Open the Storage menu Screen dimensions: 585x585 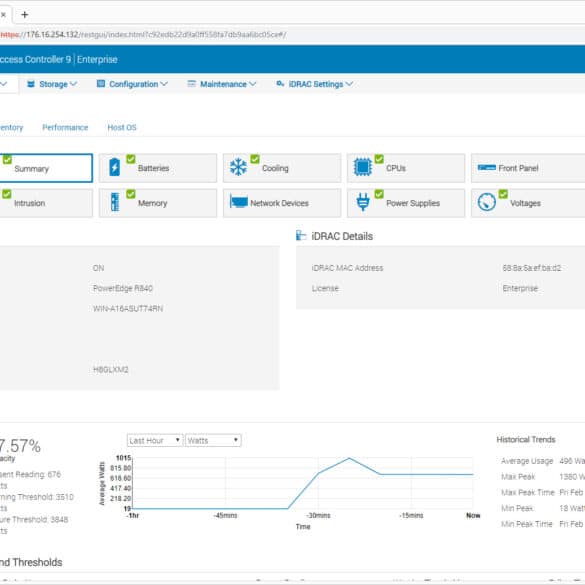point(52,84)
